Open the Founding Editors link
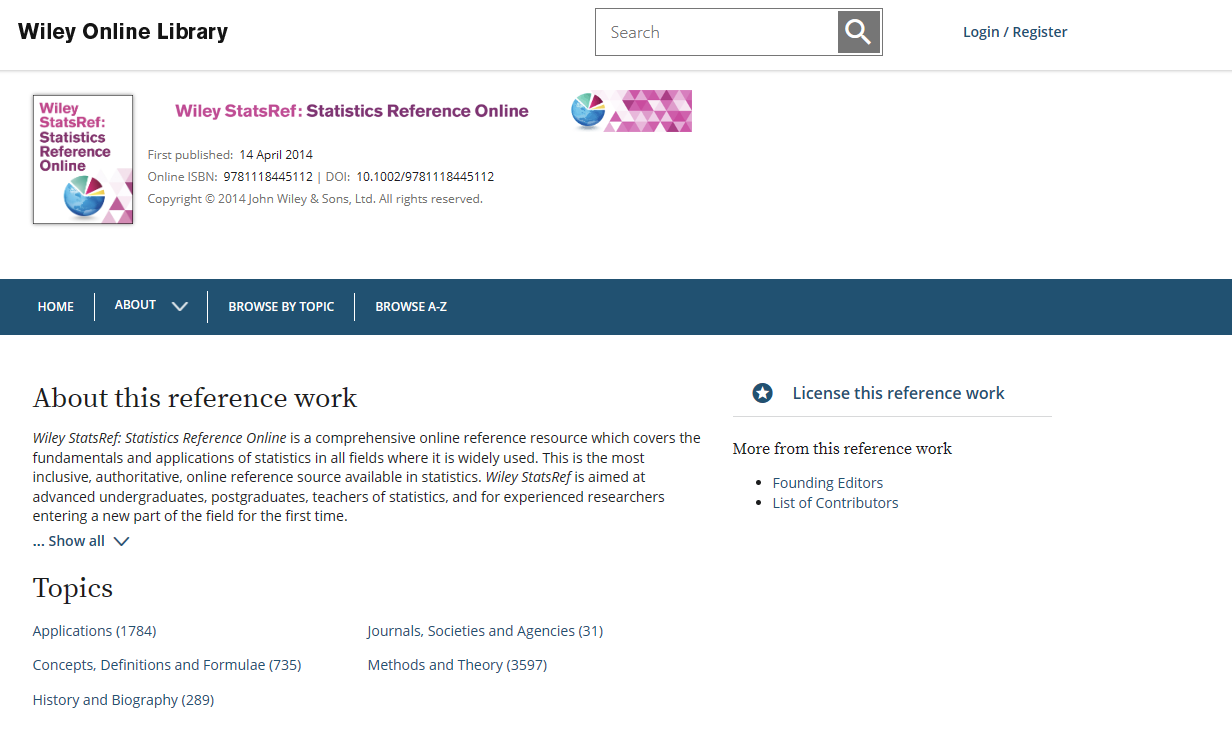The image size is (1232, 730). [x=828, y=483]
